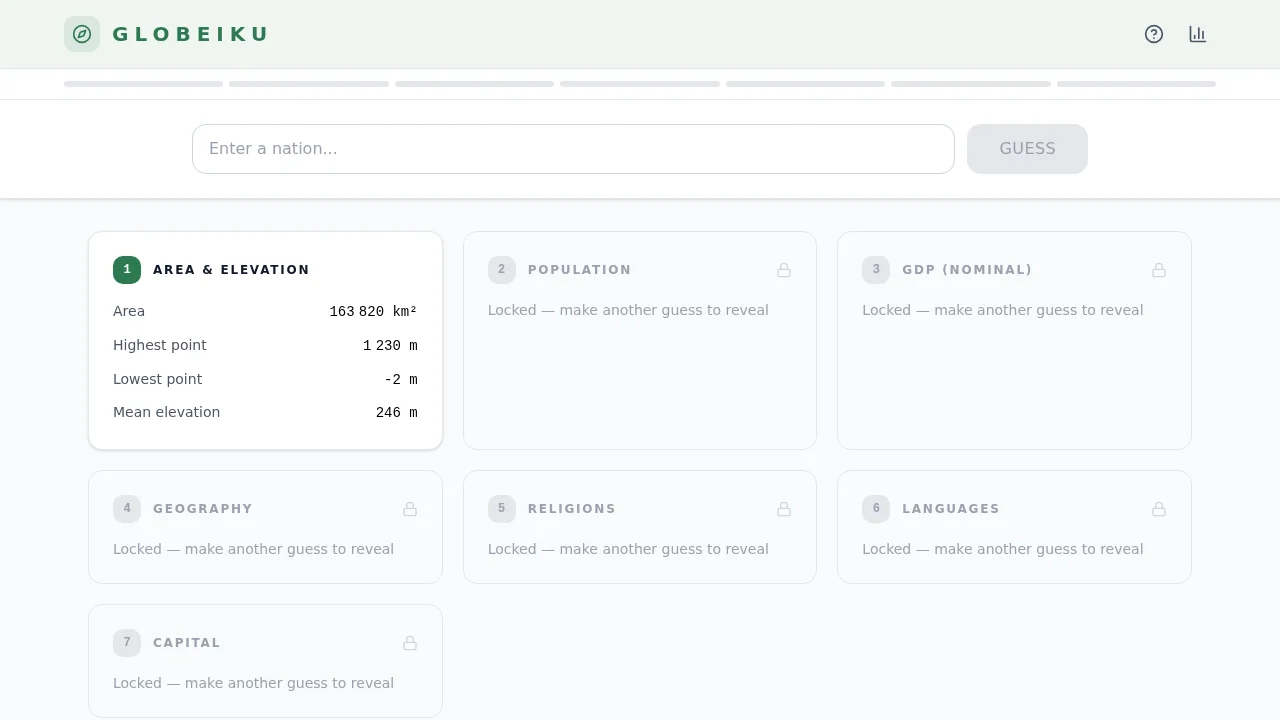Click the lock icon on Religions card
This screenshot has height=720, width=1280.
tap(784, 509)
